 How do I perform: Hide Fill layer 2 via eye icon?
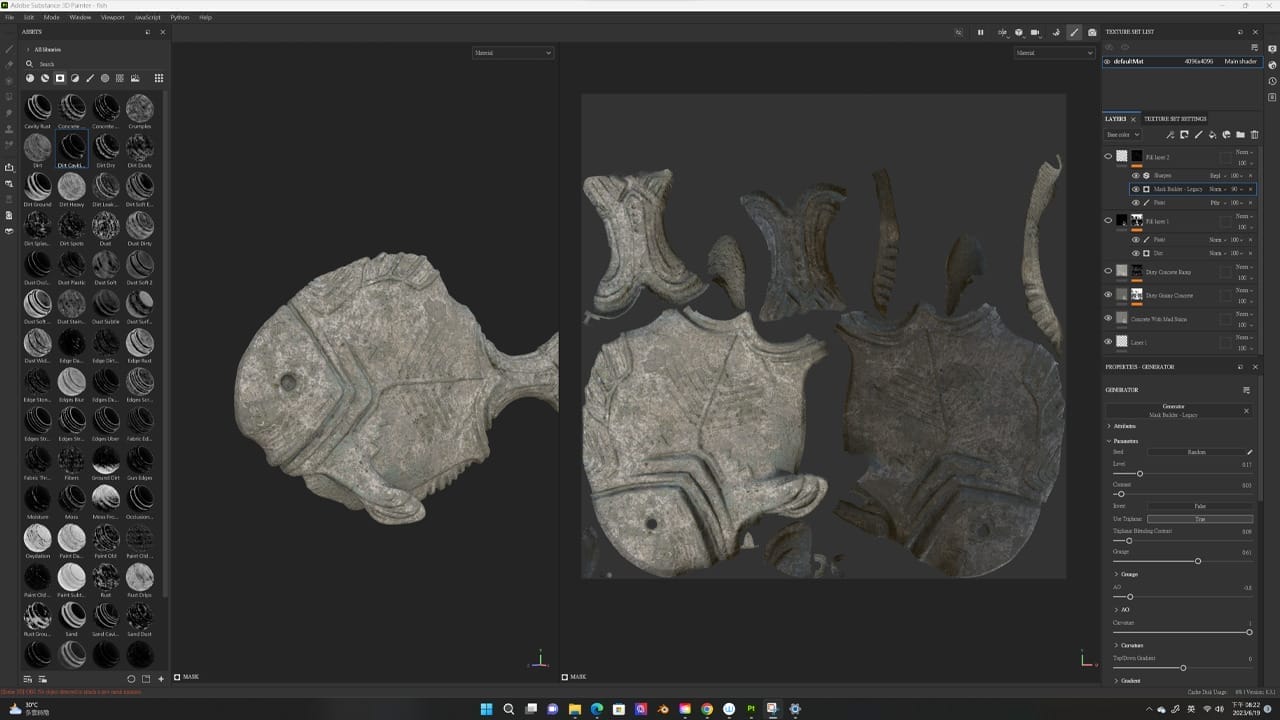coord(1108,157)
